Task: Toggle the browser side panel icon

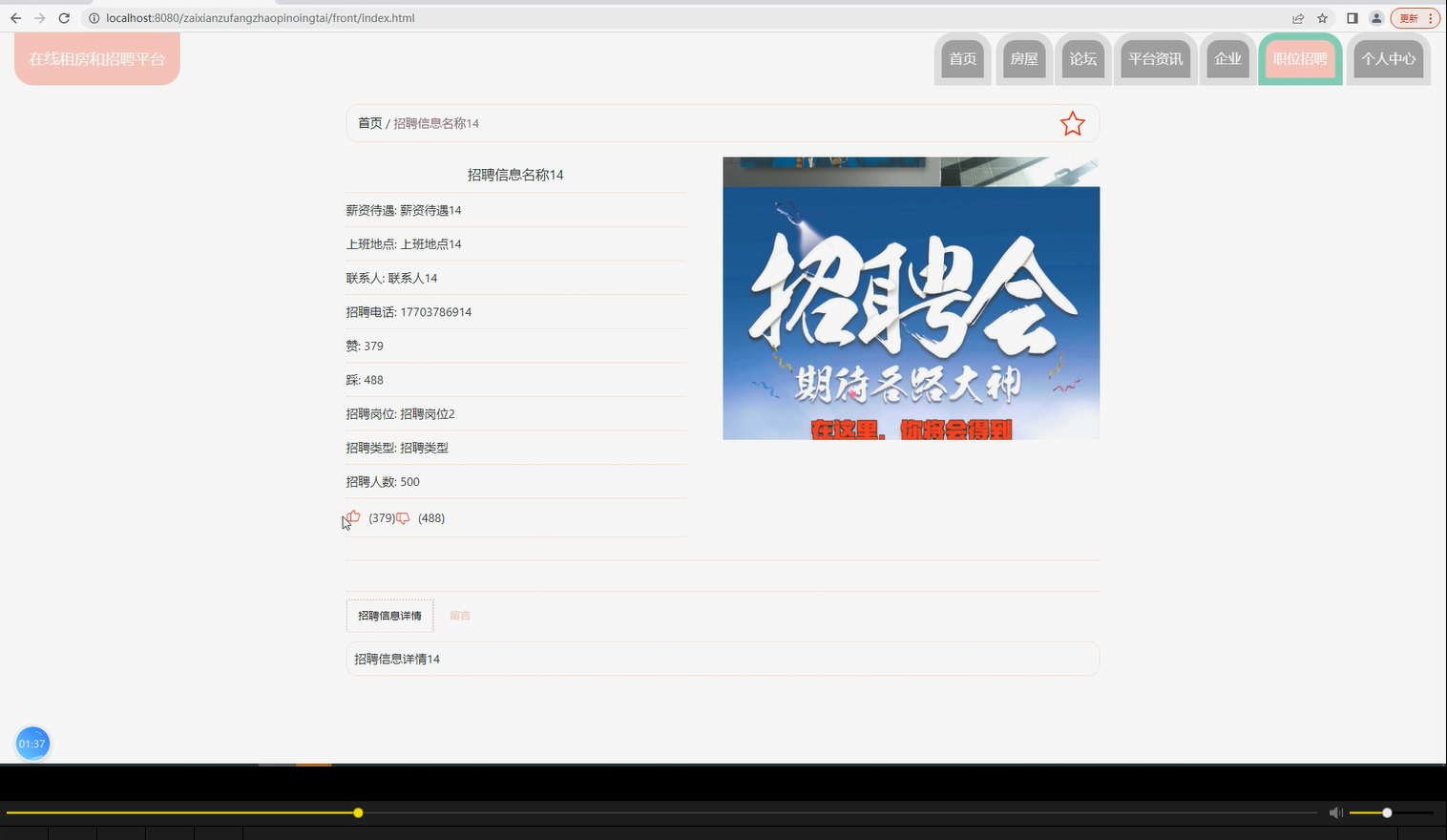Action: [x=1351, y=17]
